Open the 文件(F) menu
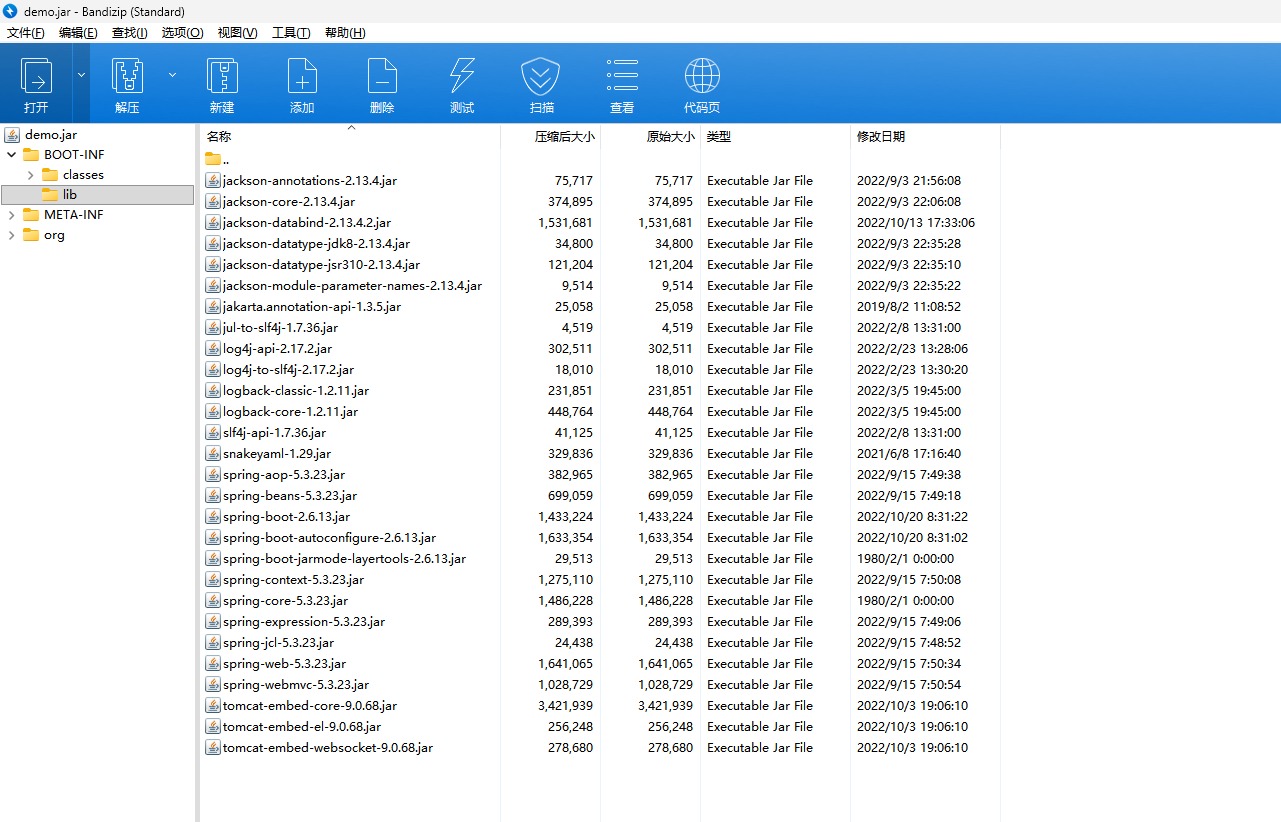 click(x=26, y=33)
